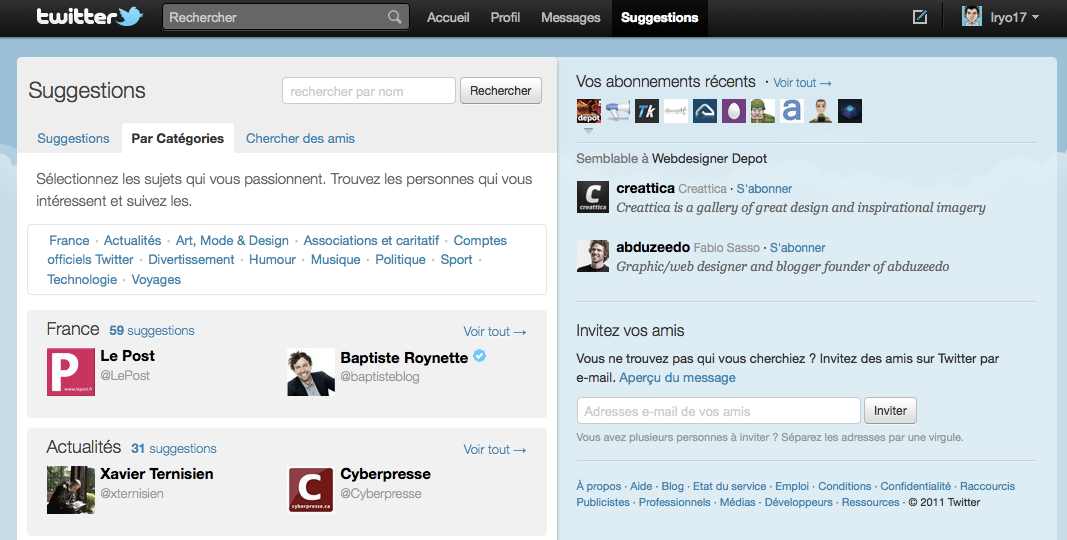Click the magnifier icon in top search bar
The width and height of the screenshot is (1067, 540).
(395, 17)
